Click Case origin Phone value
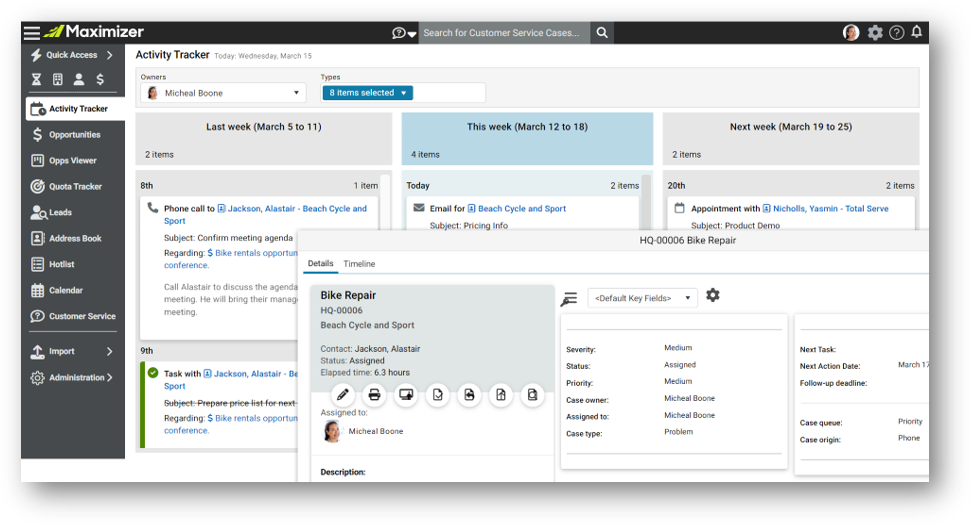The height and width of the screenshot is (524, 971). pyautogui.click(x=908, y=438)
